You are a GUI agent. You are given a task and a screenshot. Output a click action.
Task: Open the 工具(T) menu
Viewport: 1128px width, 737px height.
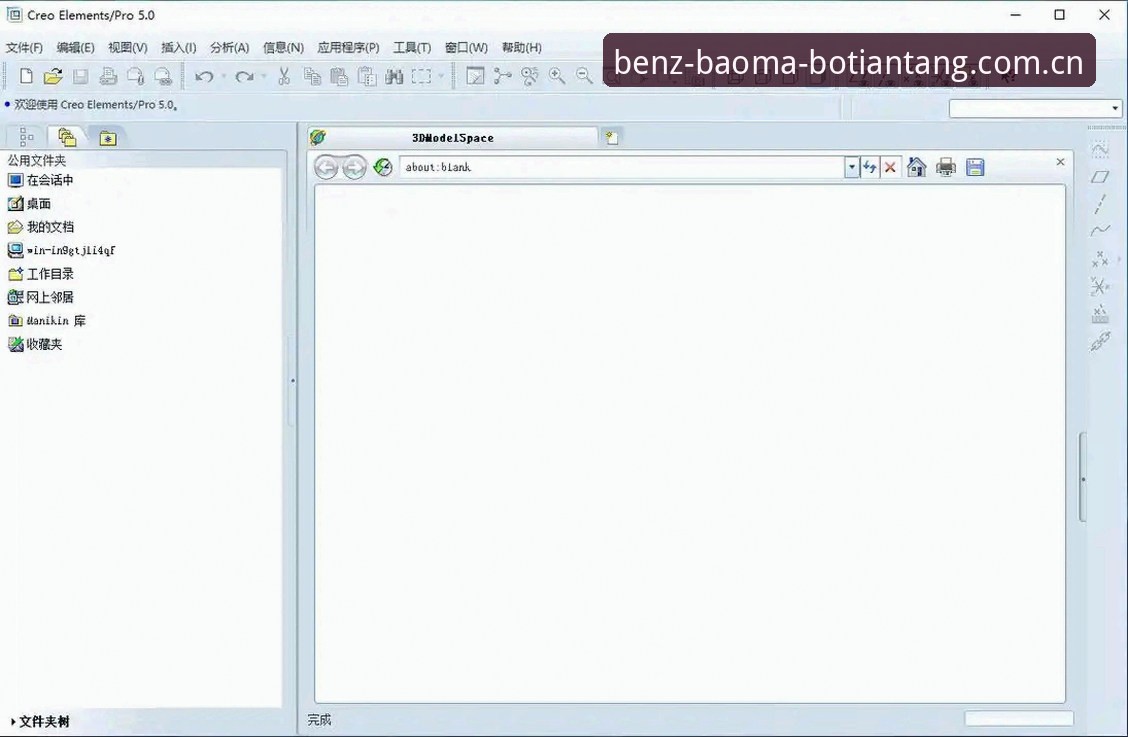point(412,48)
